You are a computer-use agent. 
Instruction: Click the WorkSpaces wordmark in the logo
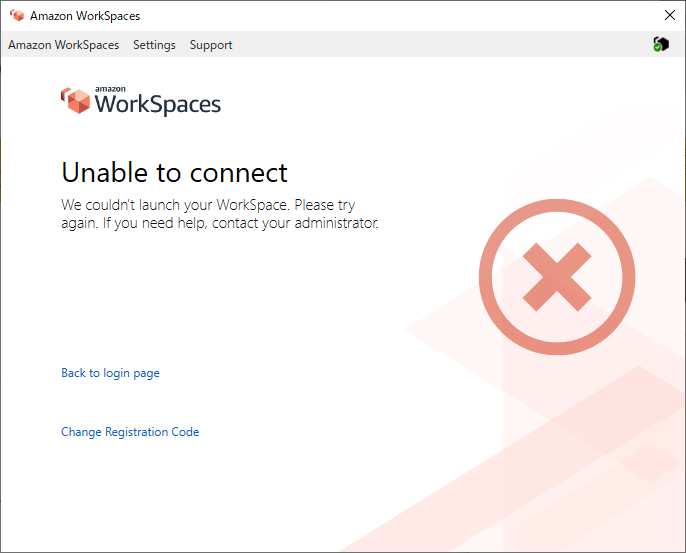click(x=158, y=105)
